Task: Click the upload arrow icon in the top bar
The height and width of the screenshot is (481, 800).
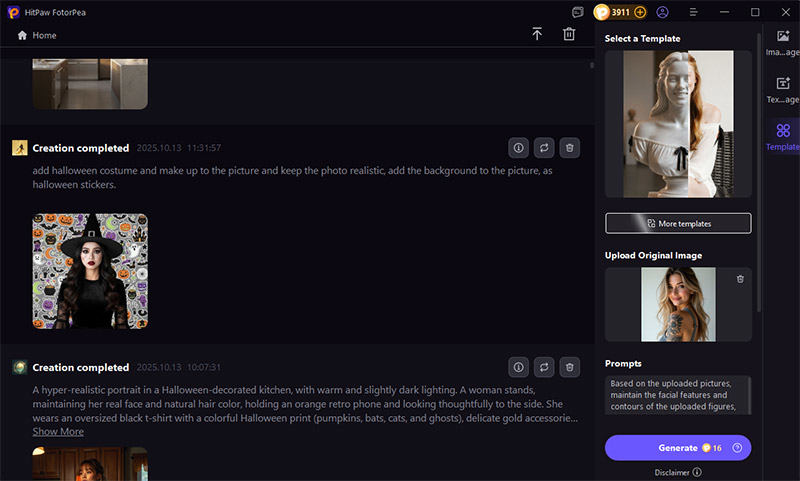Action: [537, 34]
